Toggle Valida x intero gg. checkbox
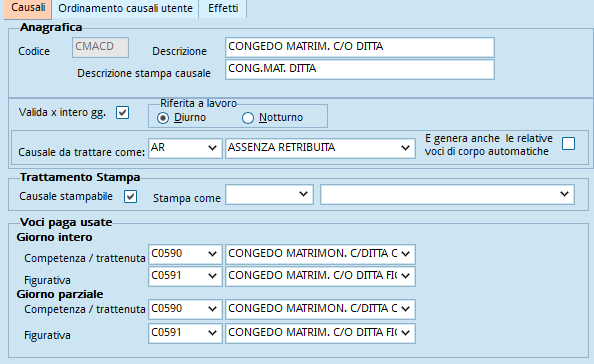 click(x=122, y=112)
